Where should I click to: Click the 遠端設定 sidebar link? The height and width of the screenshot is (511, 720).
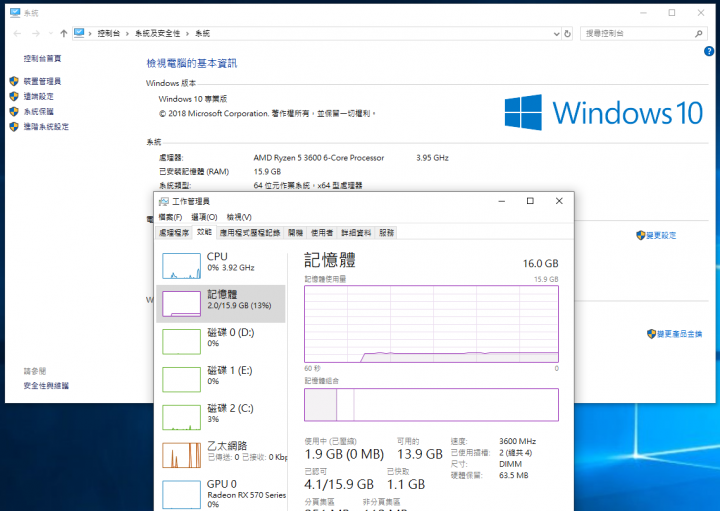click(x=39, y=96)
